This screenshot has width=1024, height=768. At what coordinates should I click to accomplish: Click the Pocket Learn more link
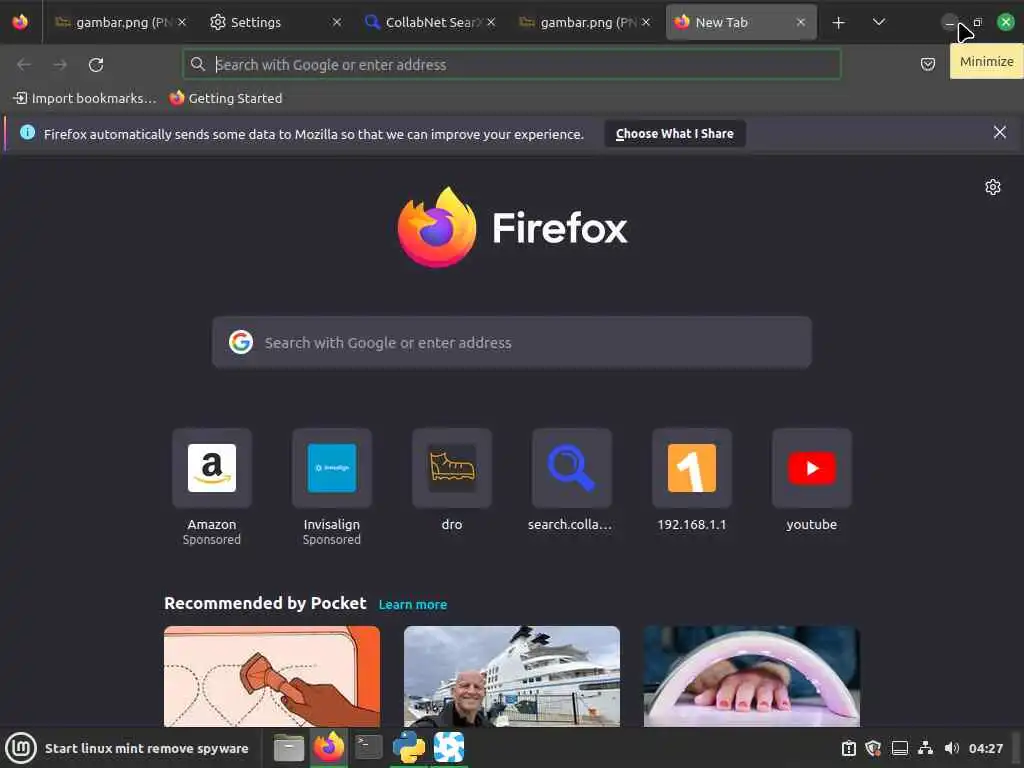pos(413,605)
